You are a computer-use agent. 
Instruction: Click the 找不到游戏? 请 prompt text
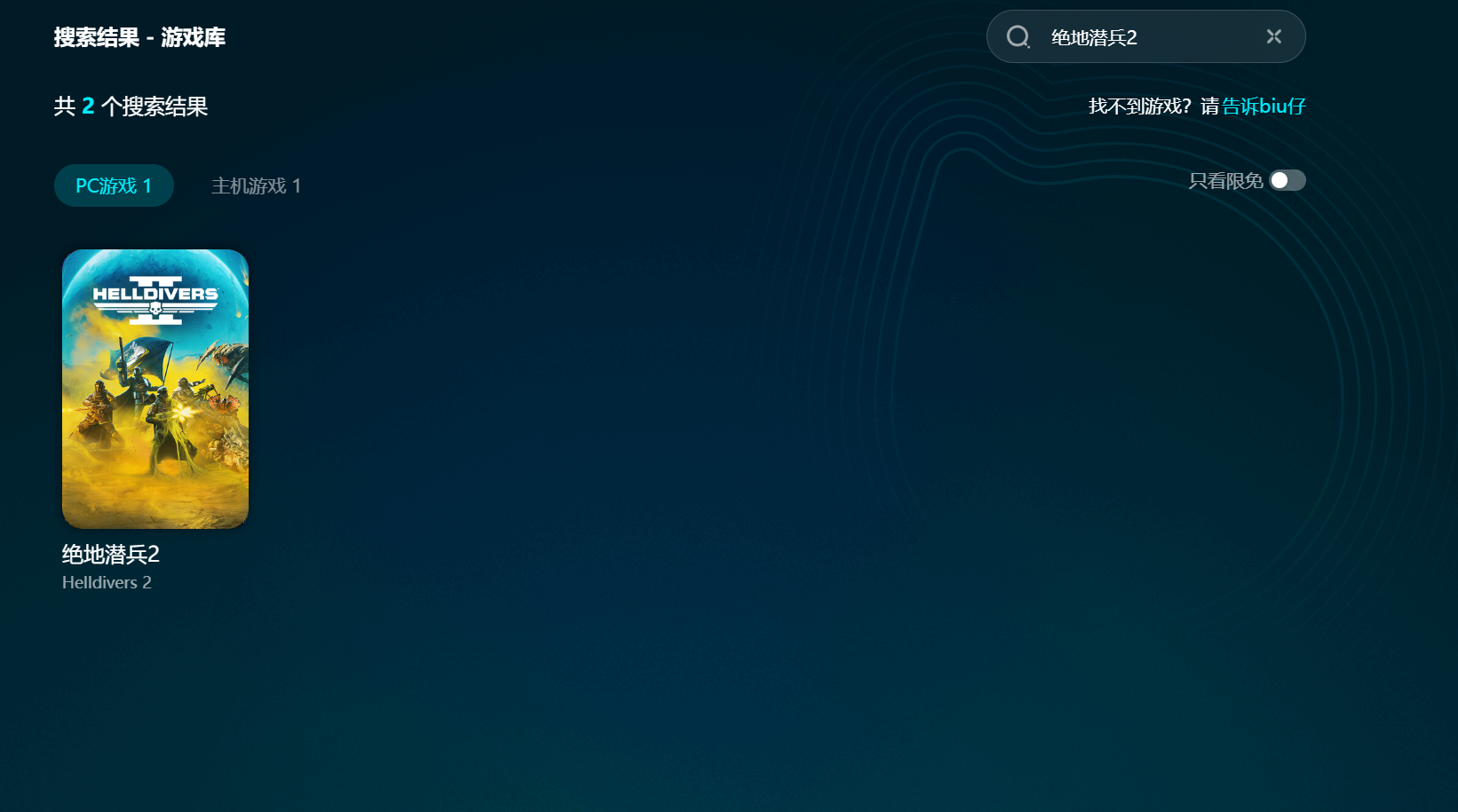[1153, 106]
